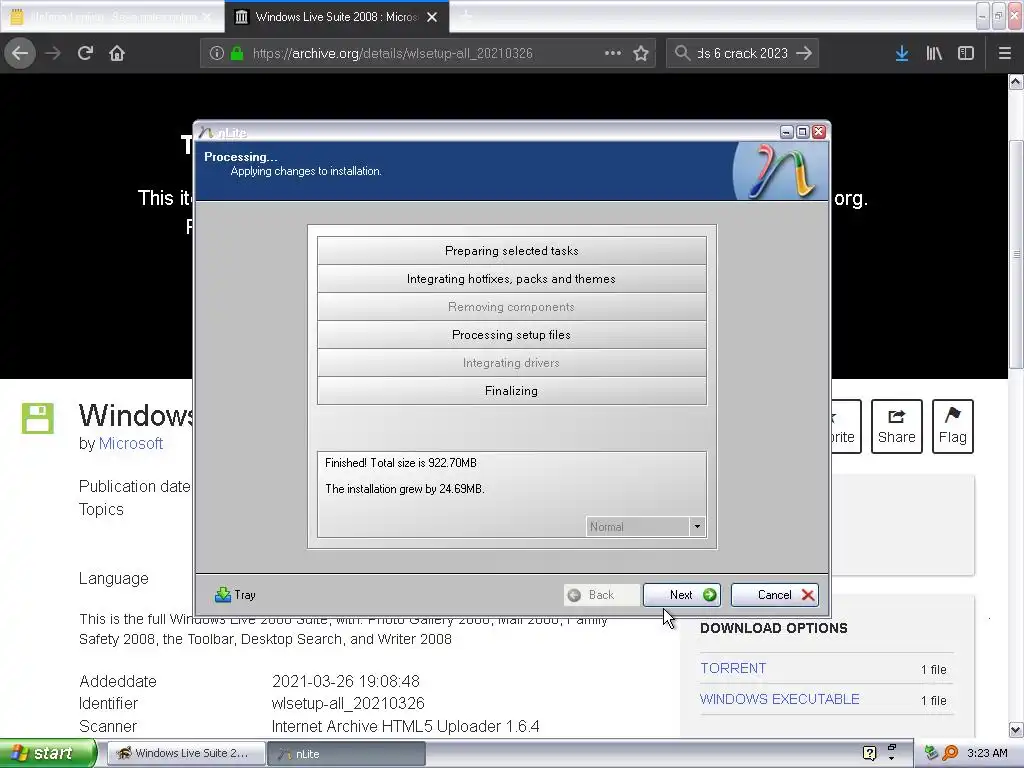Click 'The installation grew by 24.69MB.' text

[x=405, y=488]
